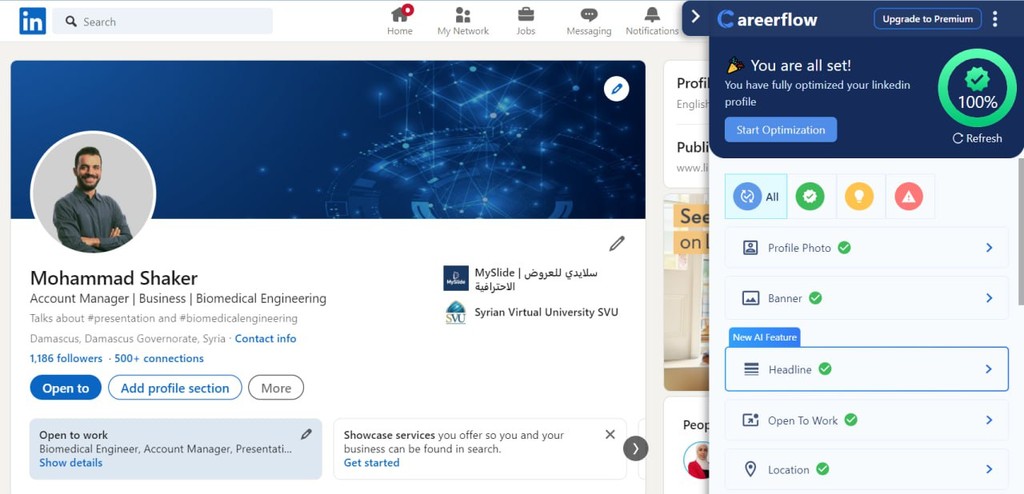Click the Profile Photo icon in Careerflow
Screen dimensions: 1024x494
750,248
